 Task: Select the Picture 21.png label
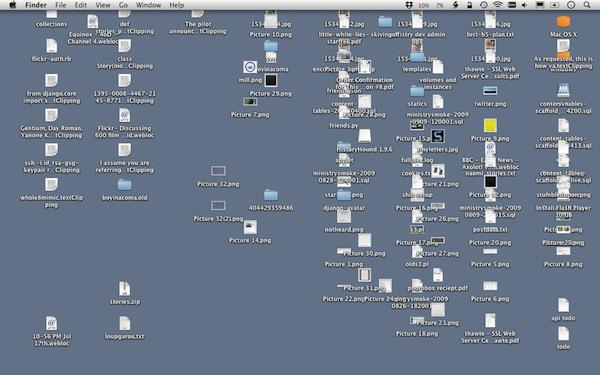[438, 184]
